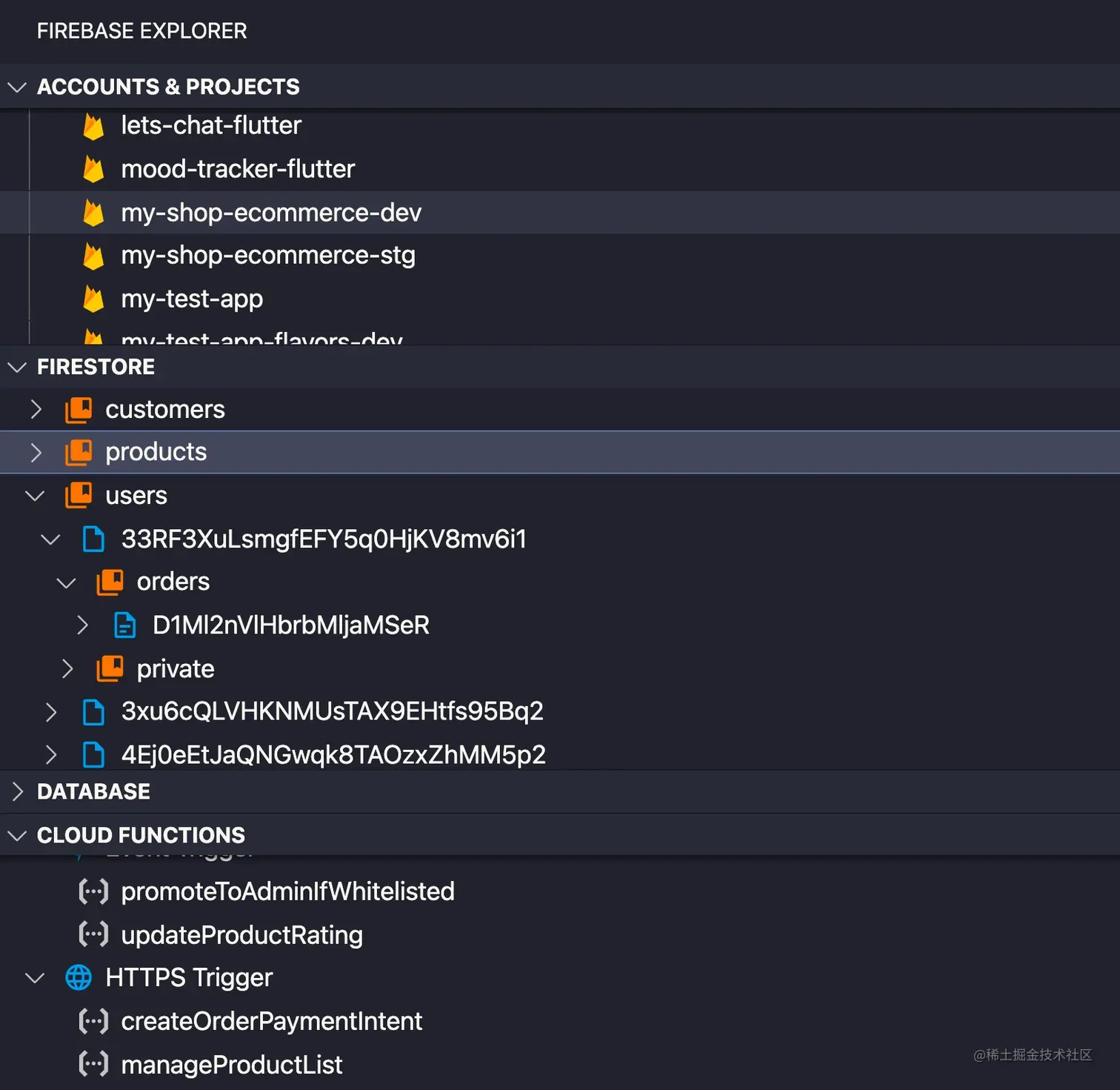Expand the DATABASE section
Screen dimensions: 1120x1090
click(18, 791)
